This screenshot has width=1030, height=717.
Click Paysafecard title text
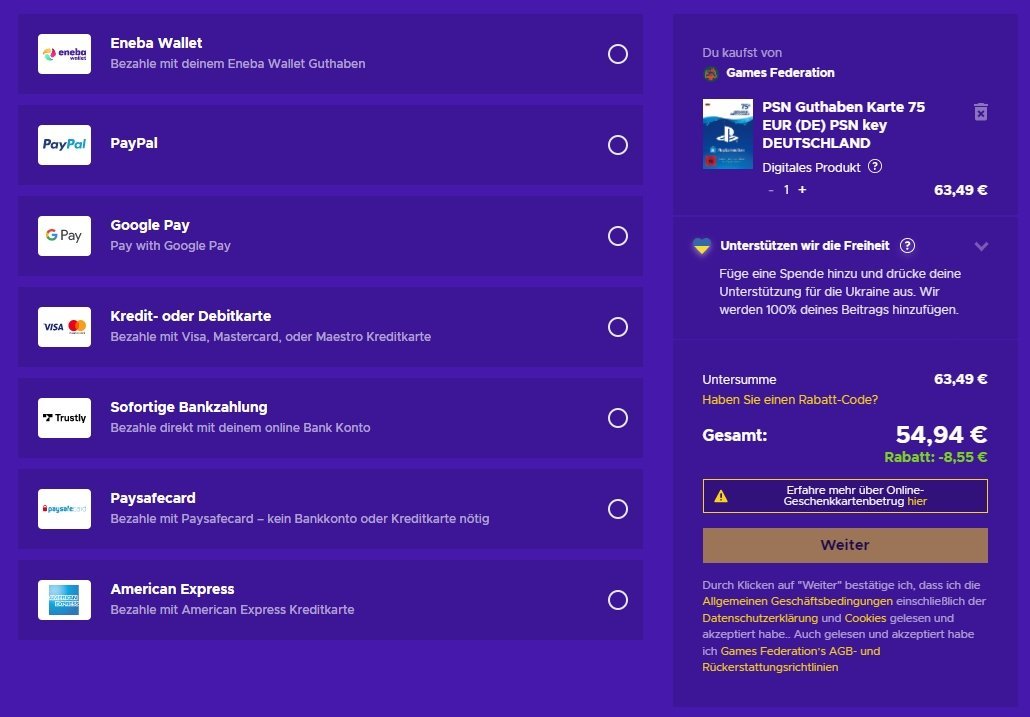coord(153,498)
